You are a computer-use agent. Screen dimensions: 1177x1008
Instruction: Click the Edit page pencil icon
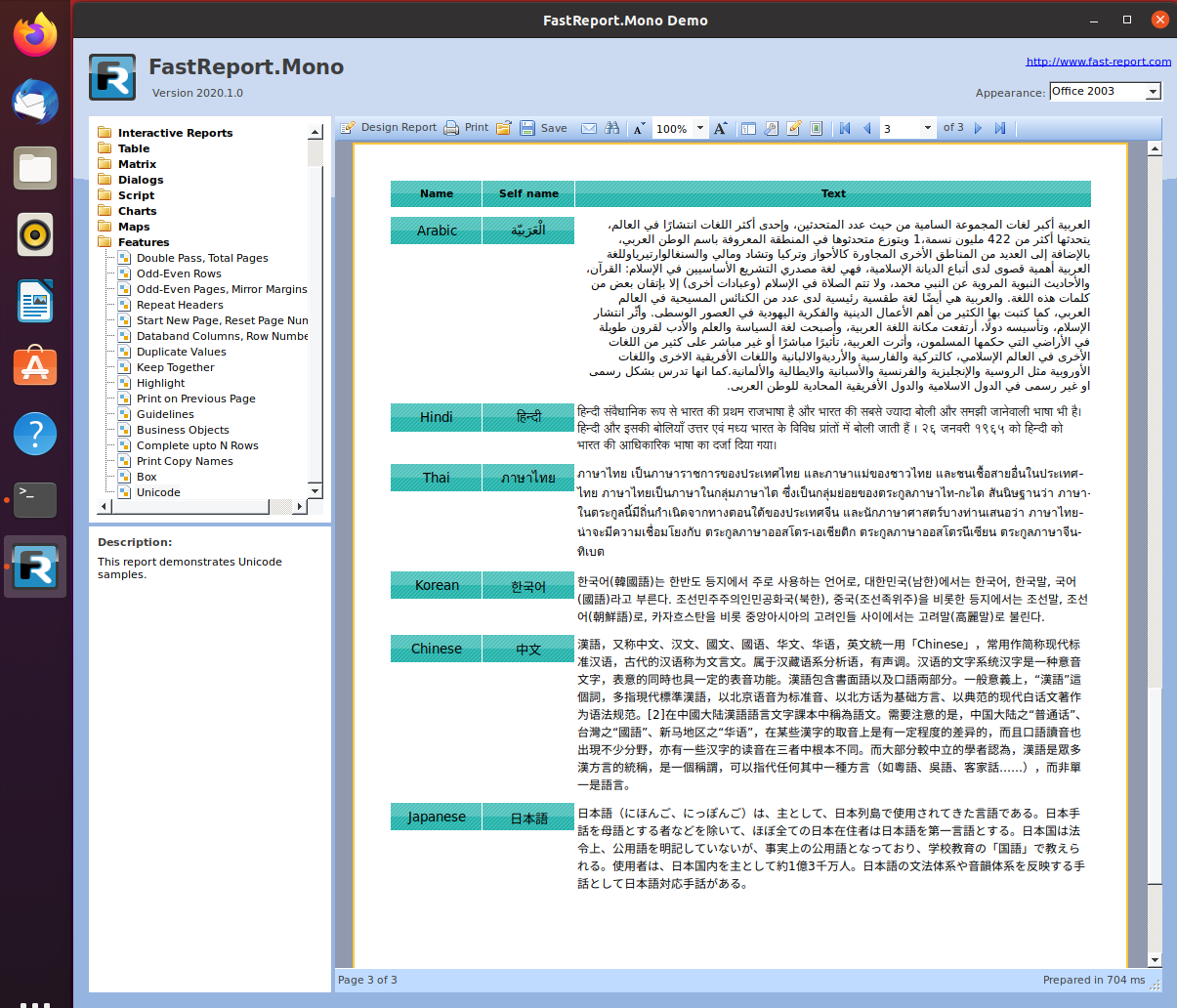tap(794, 128)
